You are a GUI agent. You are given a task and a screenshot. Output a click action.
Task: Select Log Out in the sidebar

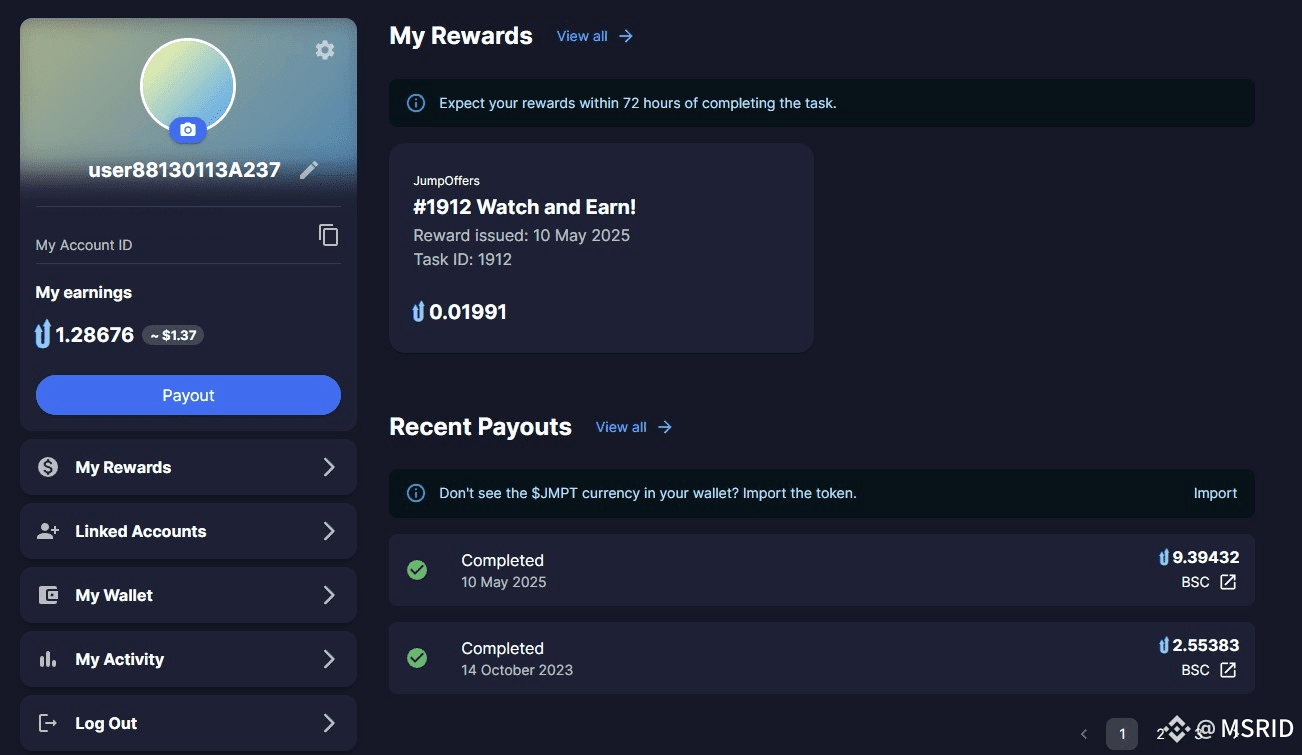pyautogui.click(x=188, y=723)
